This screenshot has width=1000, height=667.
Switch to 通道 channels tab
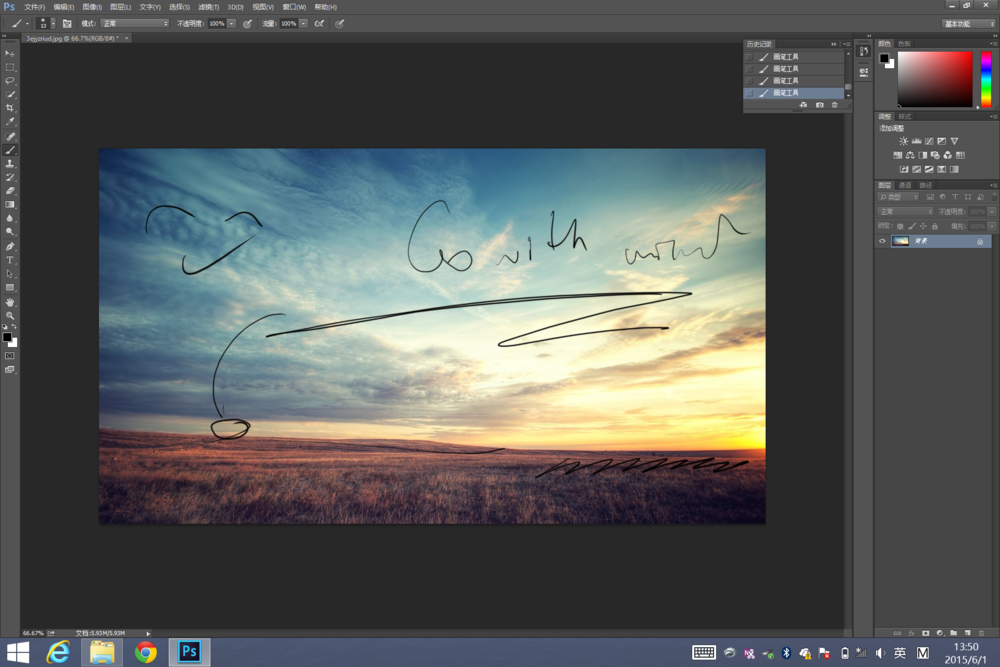905,185
